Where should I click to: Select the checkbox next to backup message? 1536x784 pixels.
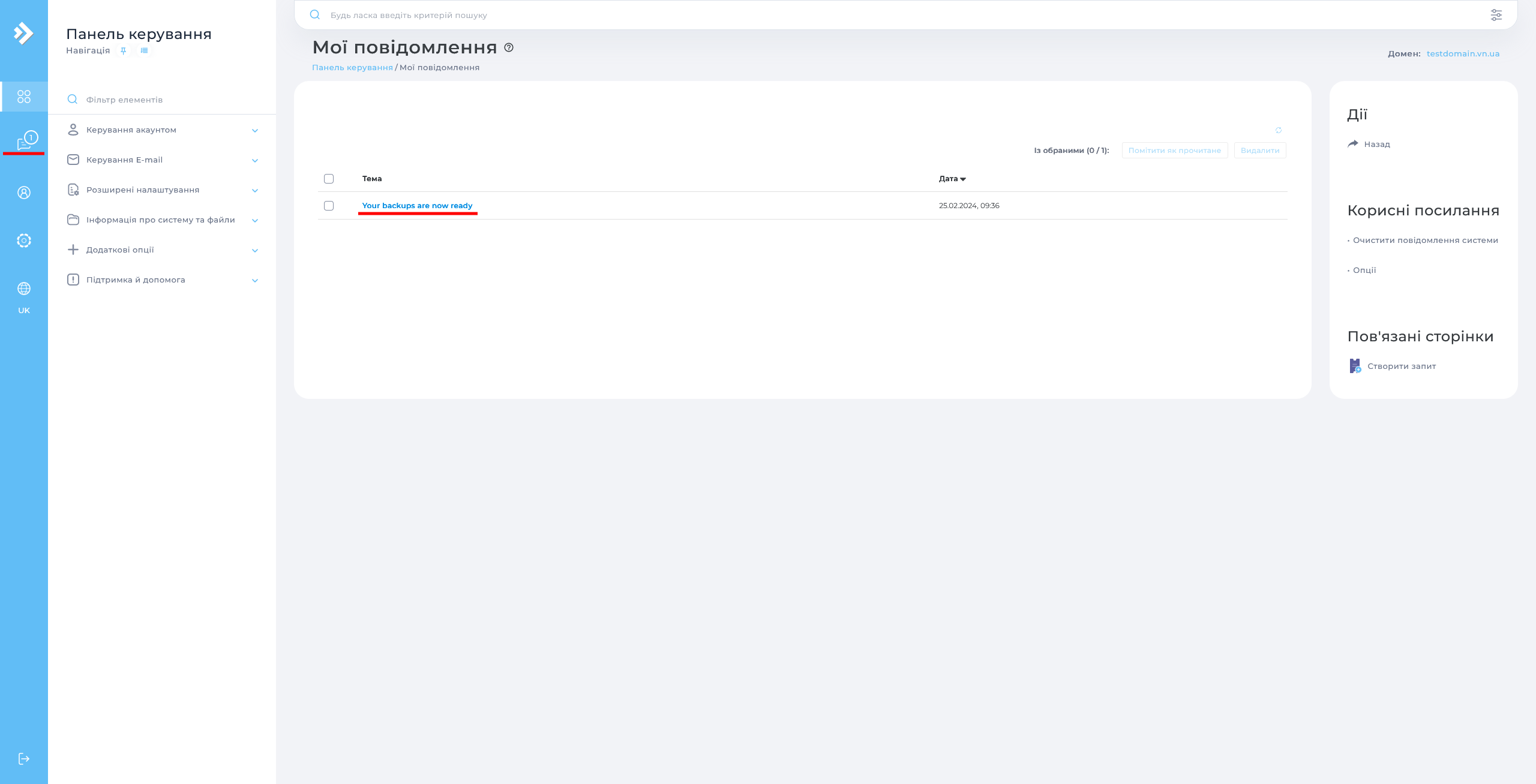click(x=328, y=206)
